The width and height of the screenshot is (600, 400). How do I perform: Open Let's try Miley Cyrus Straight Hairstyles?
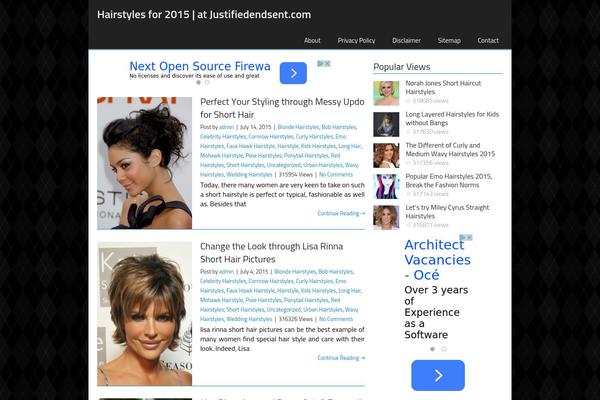tap(447, 212)
